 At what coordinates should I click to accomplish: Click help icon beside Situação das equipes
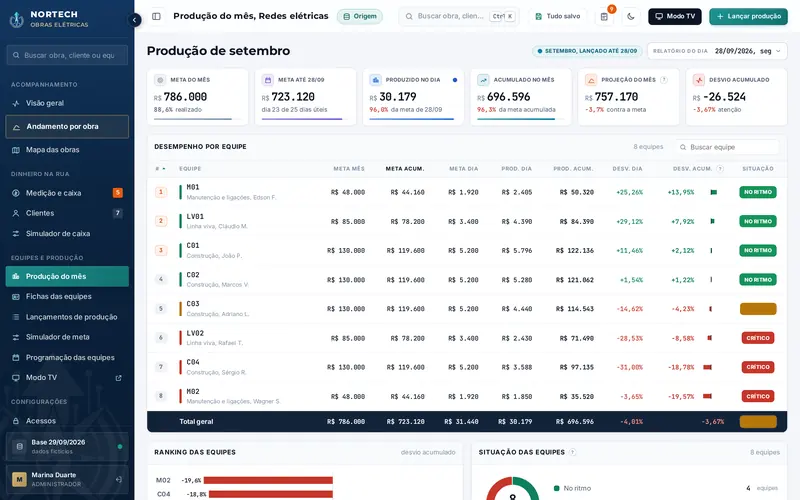573,452
